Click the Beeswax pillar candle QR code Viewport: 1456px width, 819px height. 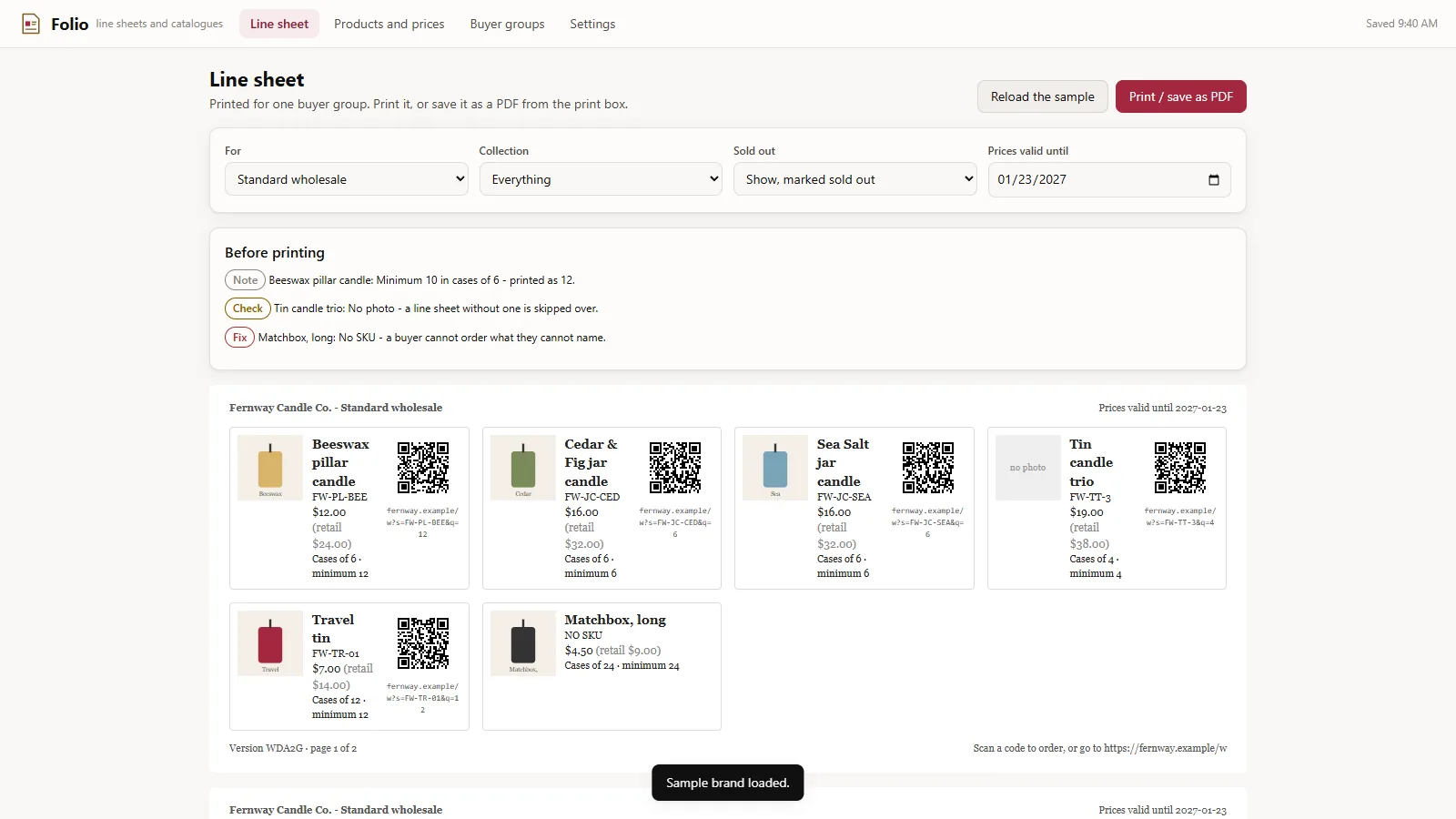[423, 468]
